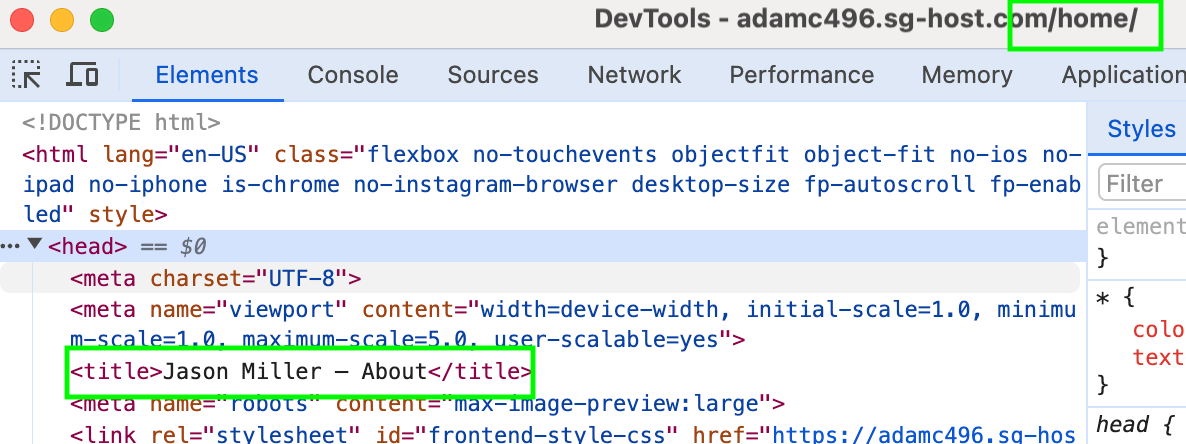
Task: Select the meta charset UTF-8 node
Action: pyautogui.click(x=215, y=278)
